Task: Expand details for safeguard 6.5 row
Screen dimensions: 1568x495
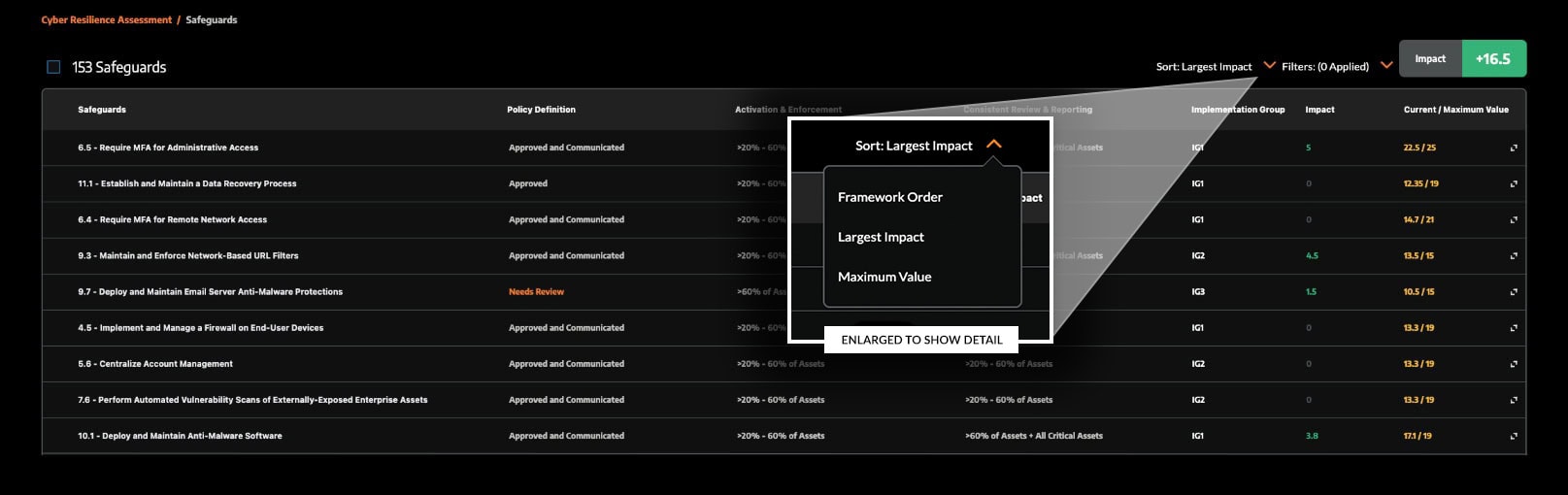Action: [1514, 148]
